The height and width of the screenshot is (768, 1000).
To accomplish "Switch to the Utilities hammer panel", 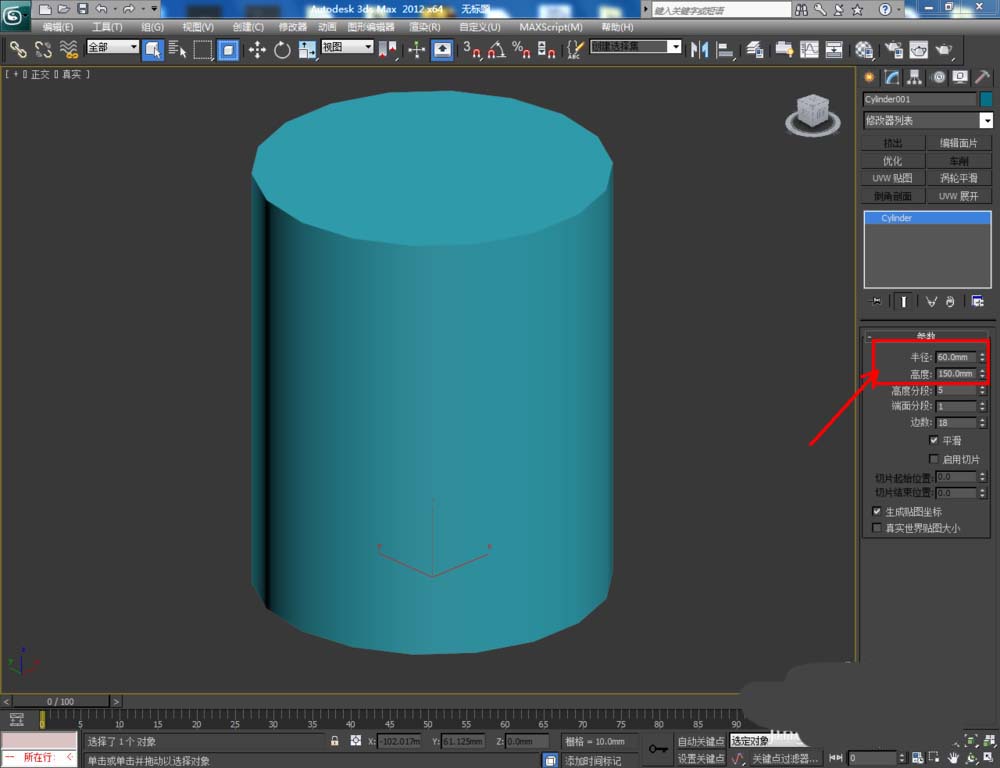I will 982,77.
